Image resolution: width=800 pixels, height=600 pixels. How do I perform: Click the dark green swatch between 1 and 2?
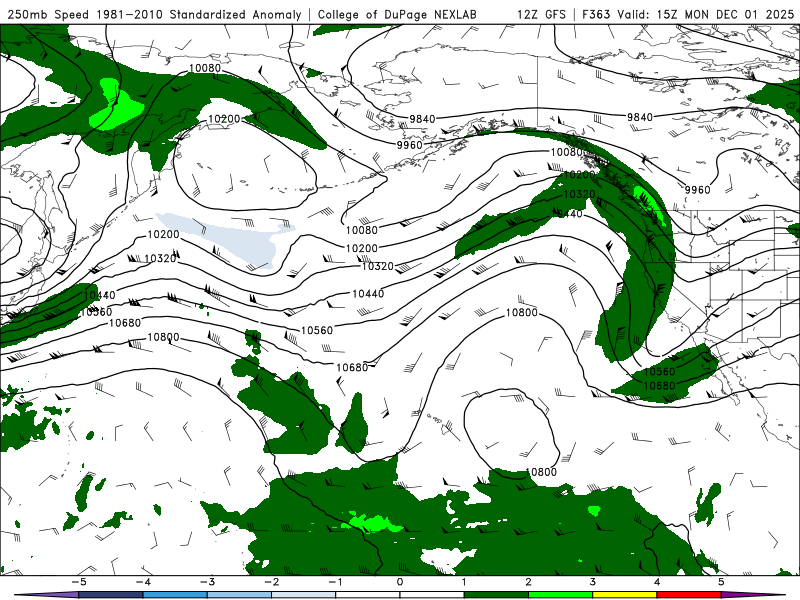(496, 595)
